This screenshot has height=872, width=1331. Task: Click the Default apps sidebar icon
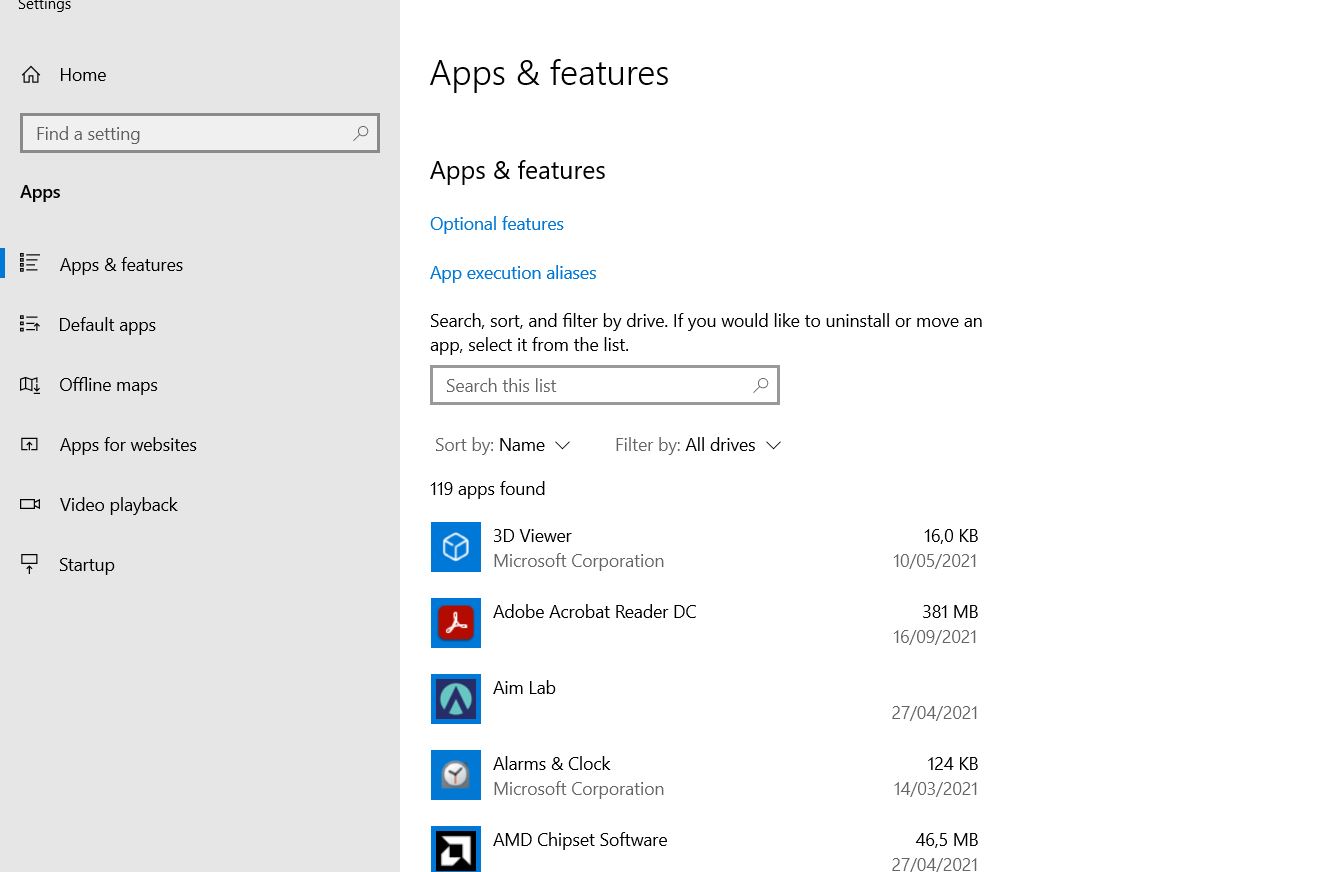tap(30, 324)
